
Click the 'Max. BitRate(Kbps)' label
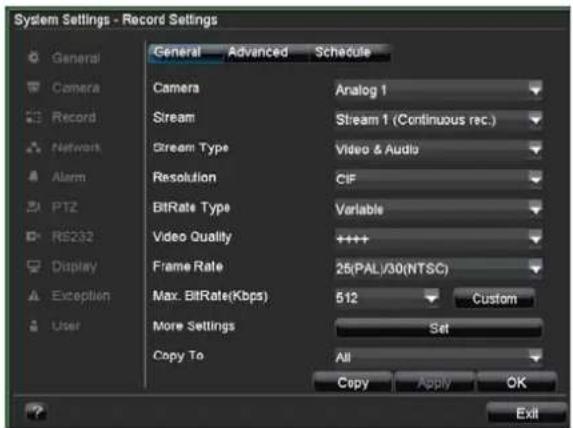pyautogui.click(x=210, y=296)
